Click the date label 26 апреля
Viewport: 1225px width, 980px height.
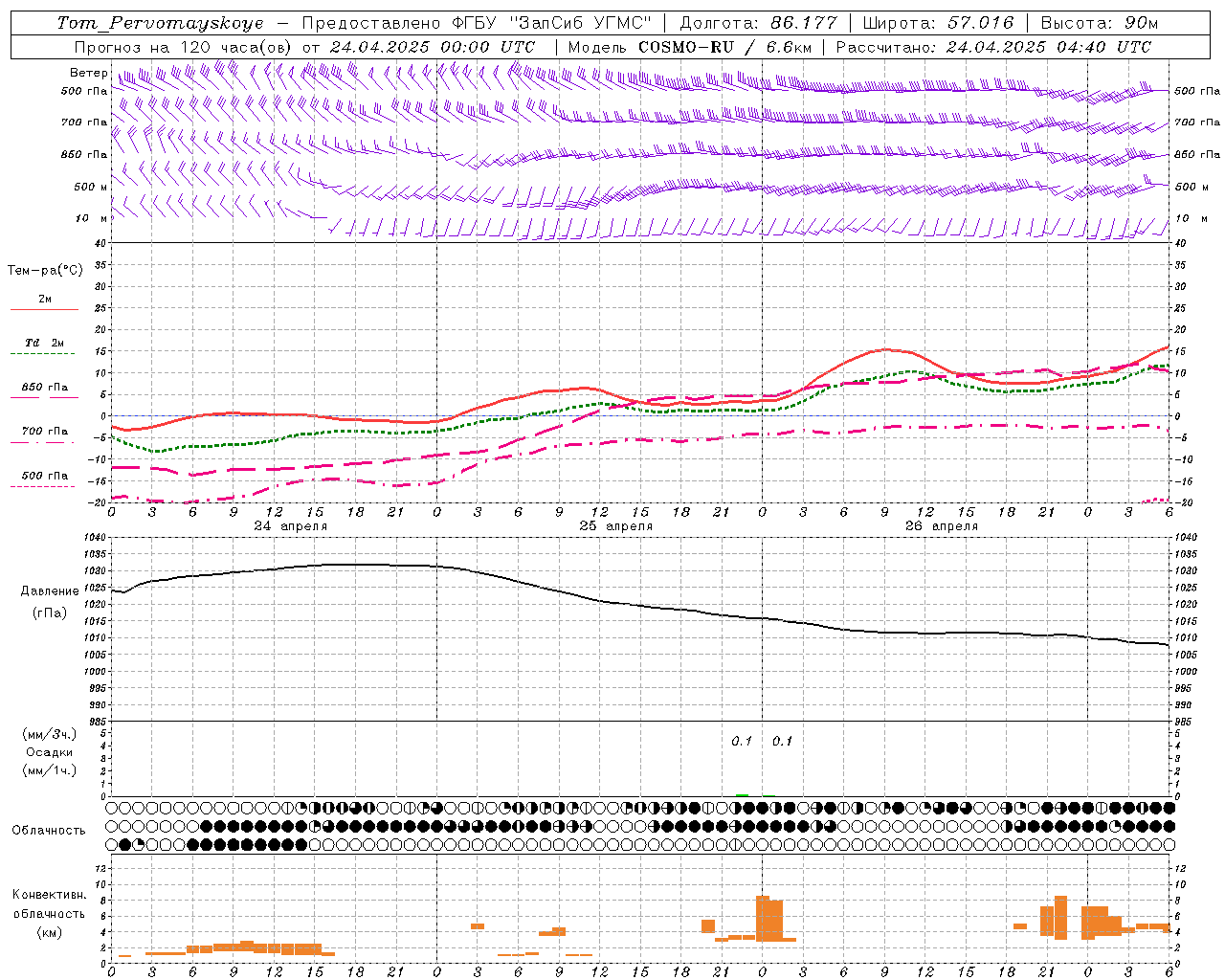[942, 526]
